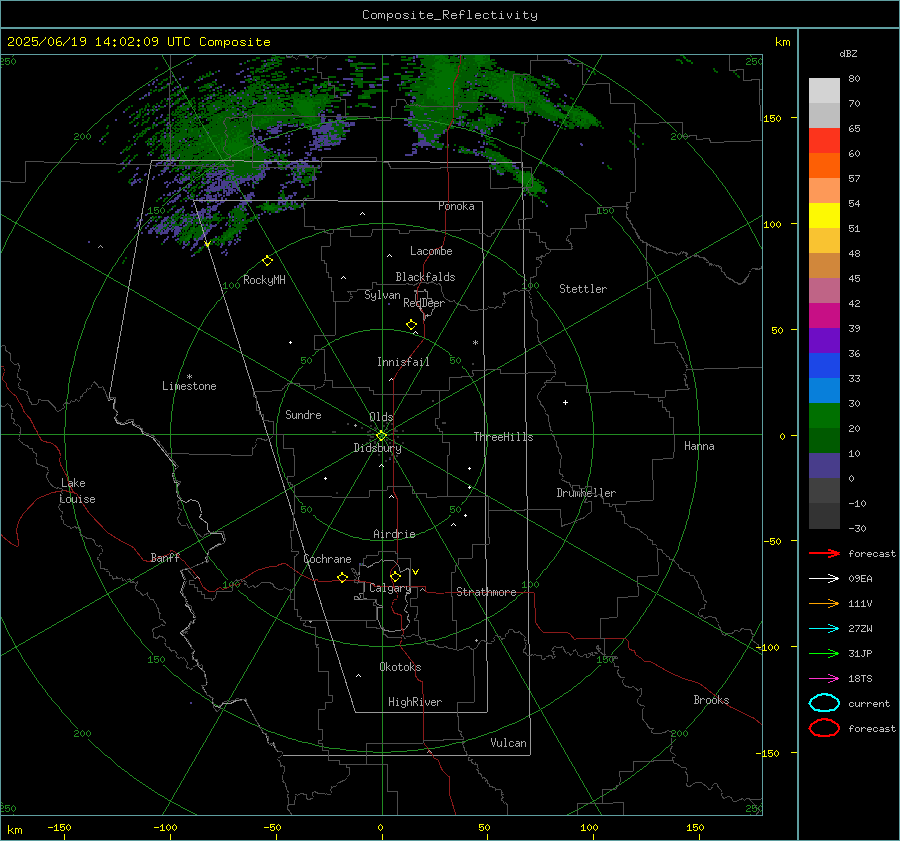Click the Limestone label
900x841 pixels.
(189, 386)
